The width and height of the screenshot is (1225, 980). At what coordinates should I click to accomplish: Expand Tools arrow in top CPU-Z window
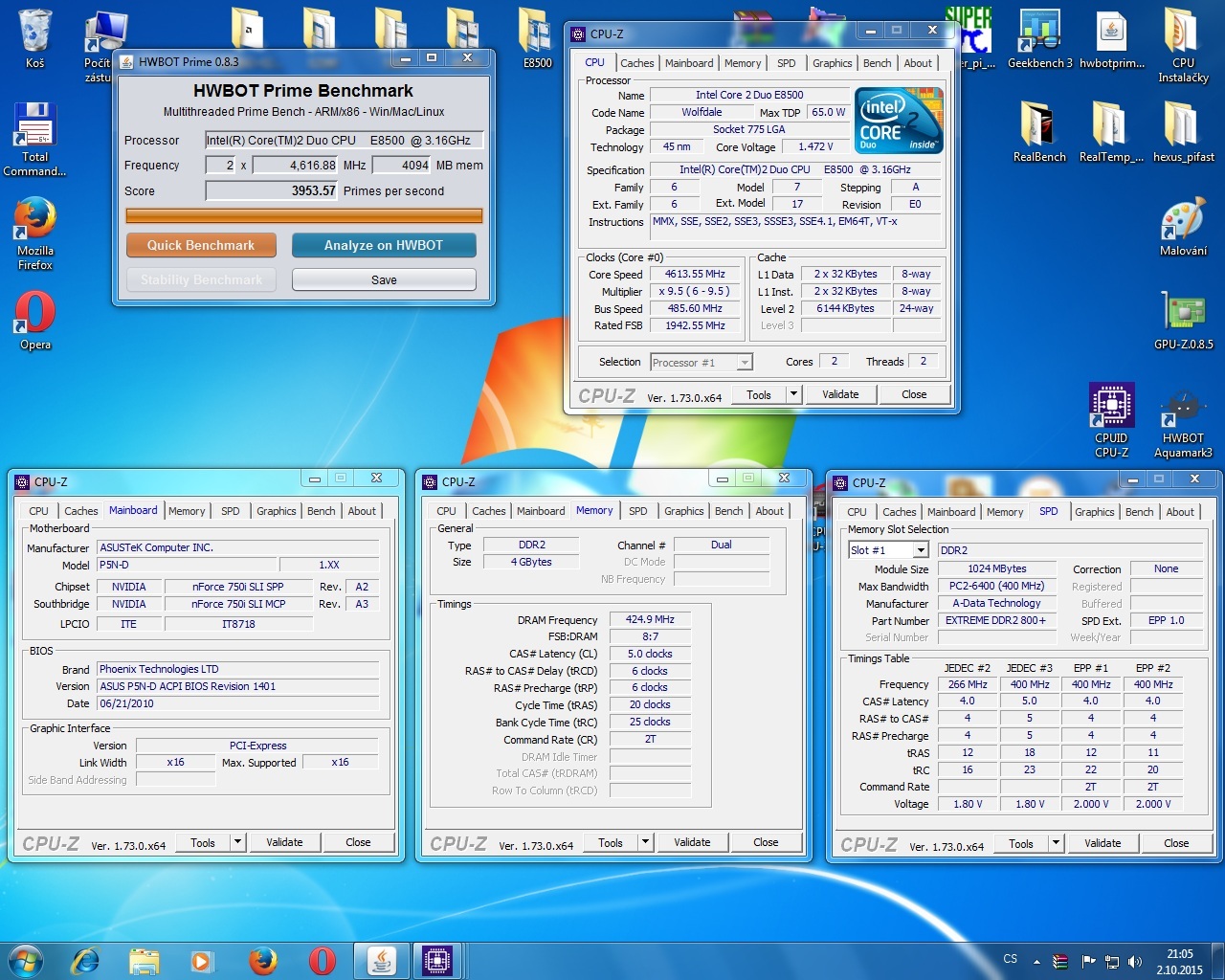click(x=793, y=394)
